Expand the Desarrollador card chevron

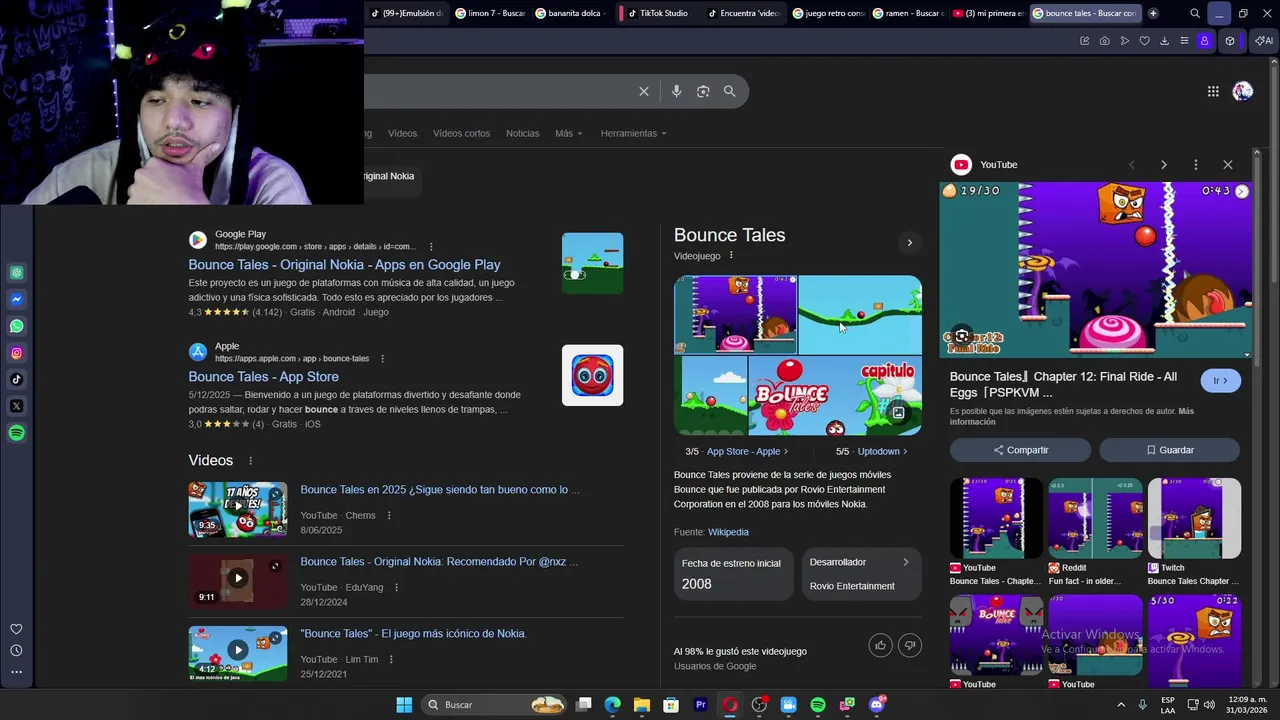click(x=906, y=562)
